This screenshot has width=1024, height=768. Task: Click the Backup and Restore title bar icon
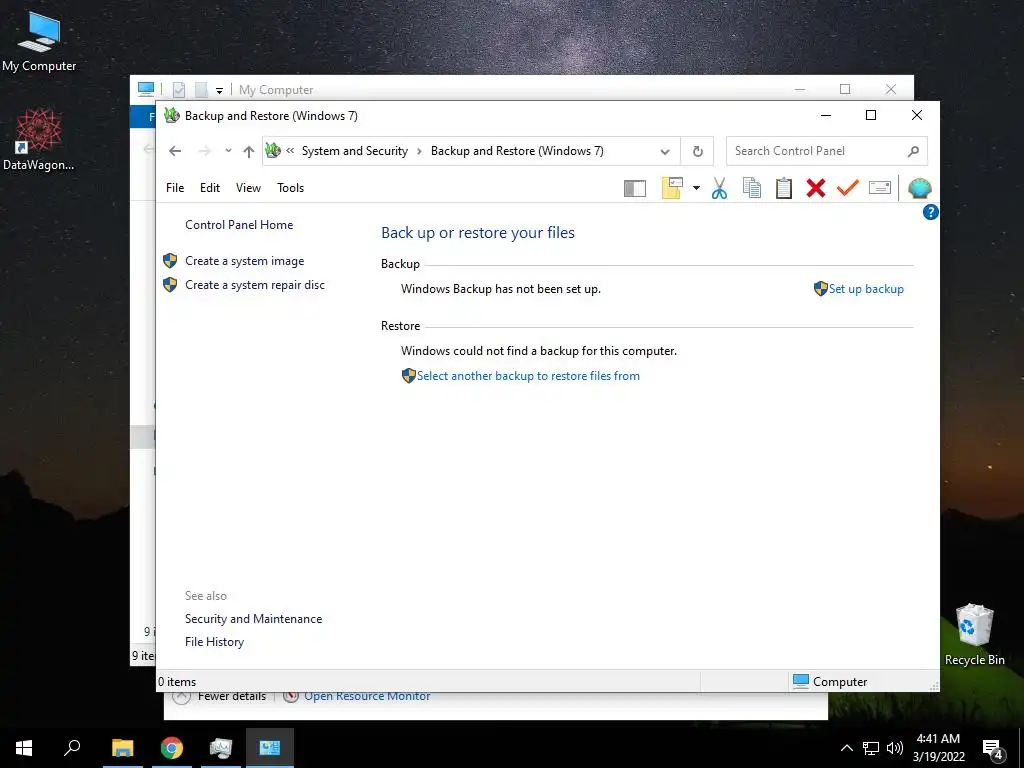point(172,116)
